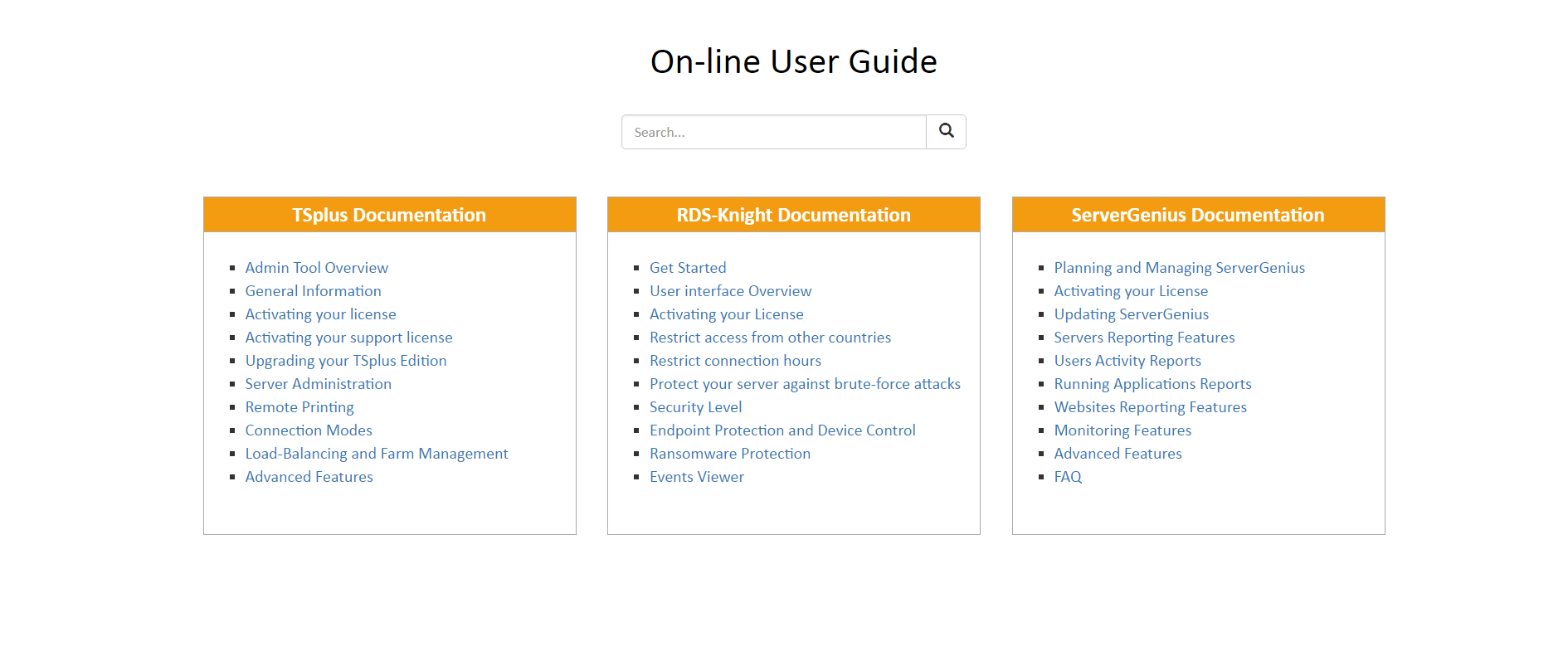1568x671 pixels.
Task: Open Get Started in RDS-Knight
Action: click(688, 268)
